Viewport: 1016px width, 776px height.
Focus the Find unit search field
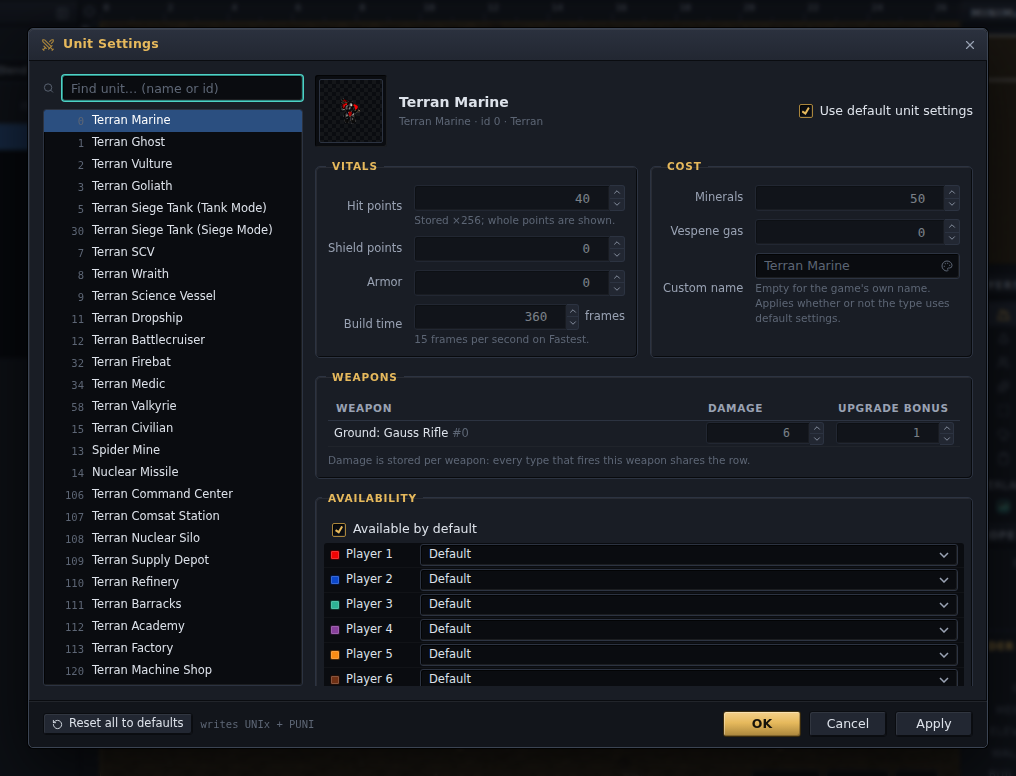click(182, 88)
